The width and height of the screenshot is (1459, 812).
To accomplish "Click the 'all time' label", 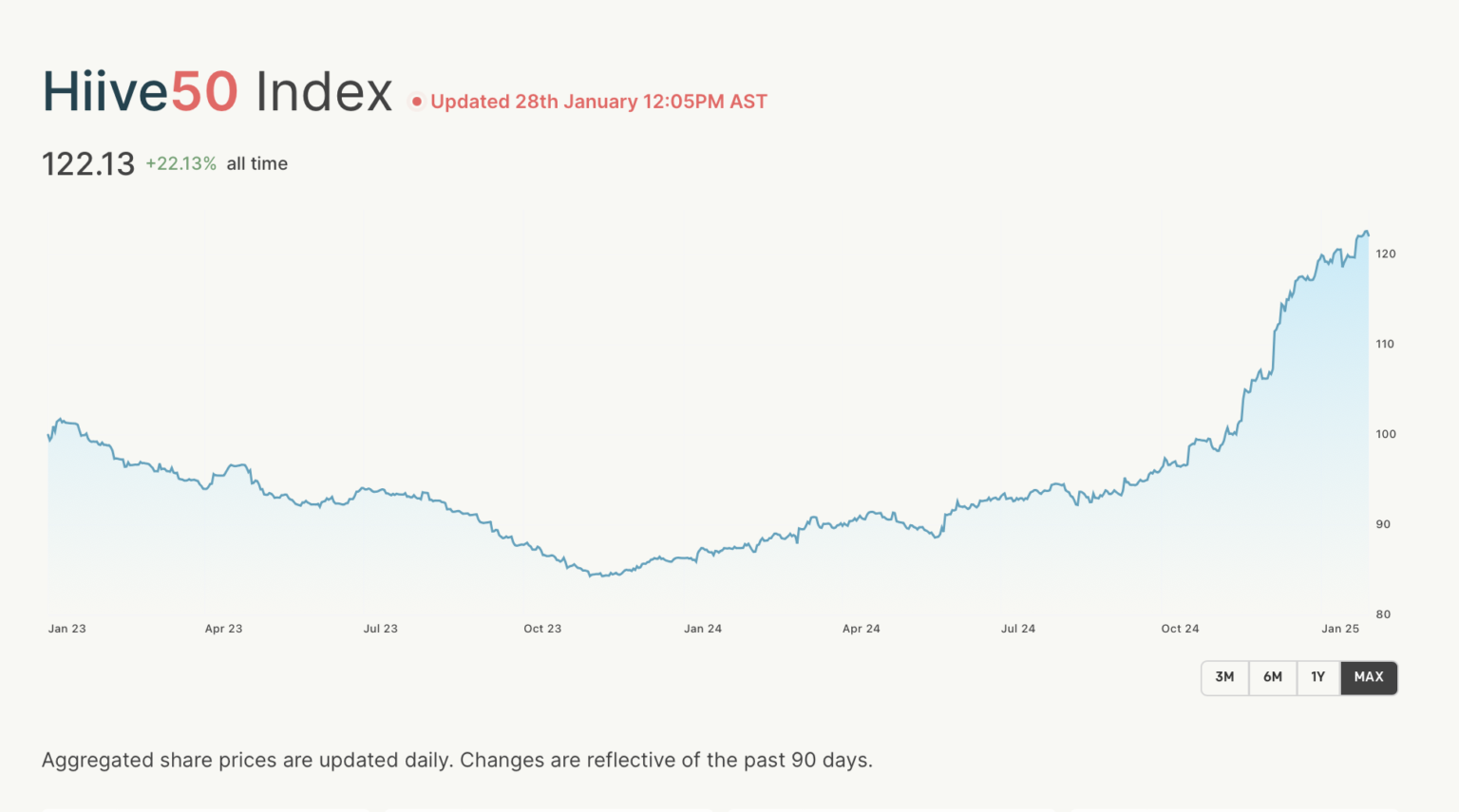I will tap(256, 163).
